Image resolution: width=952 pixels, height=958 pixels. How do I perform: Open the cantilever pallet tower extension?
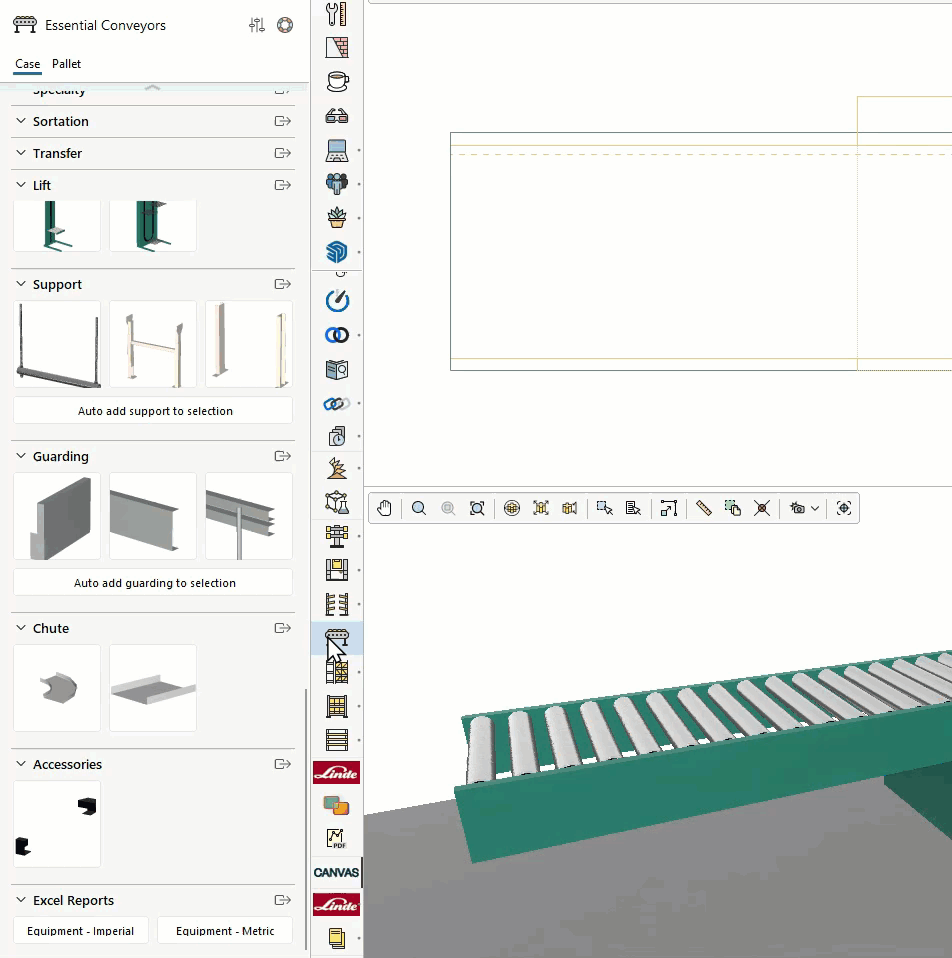(337, 536)
